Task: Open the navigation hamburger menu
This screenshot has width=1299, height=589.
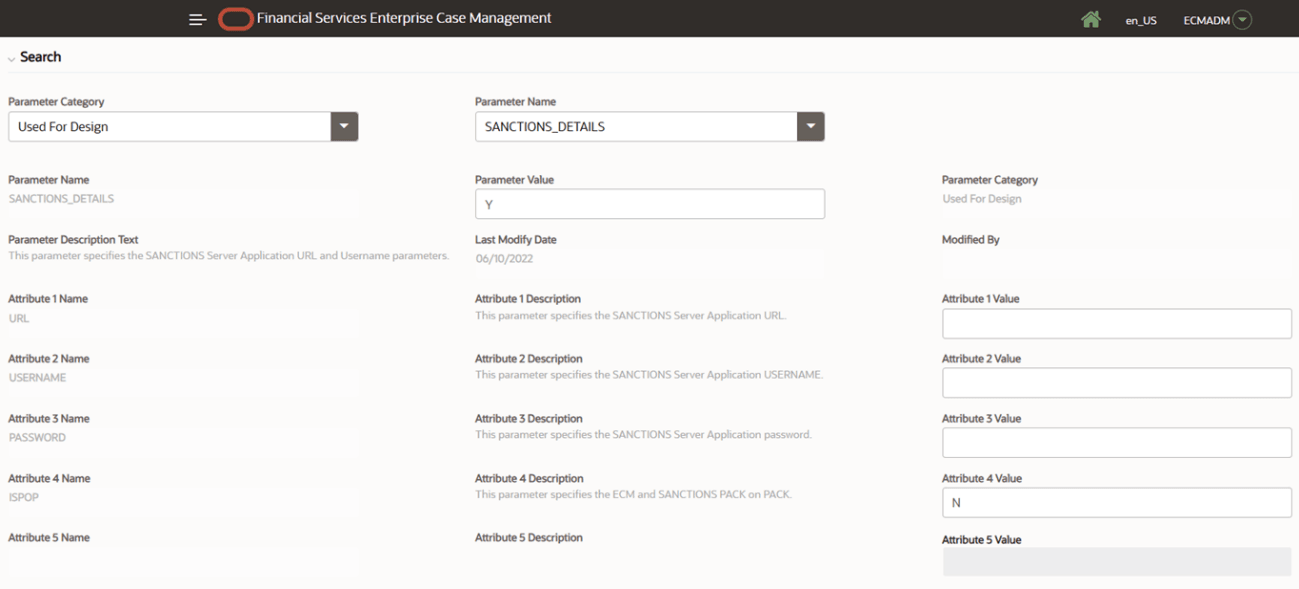Action: (x=197, y=18)
